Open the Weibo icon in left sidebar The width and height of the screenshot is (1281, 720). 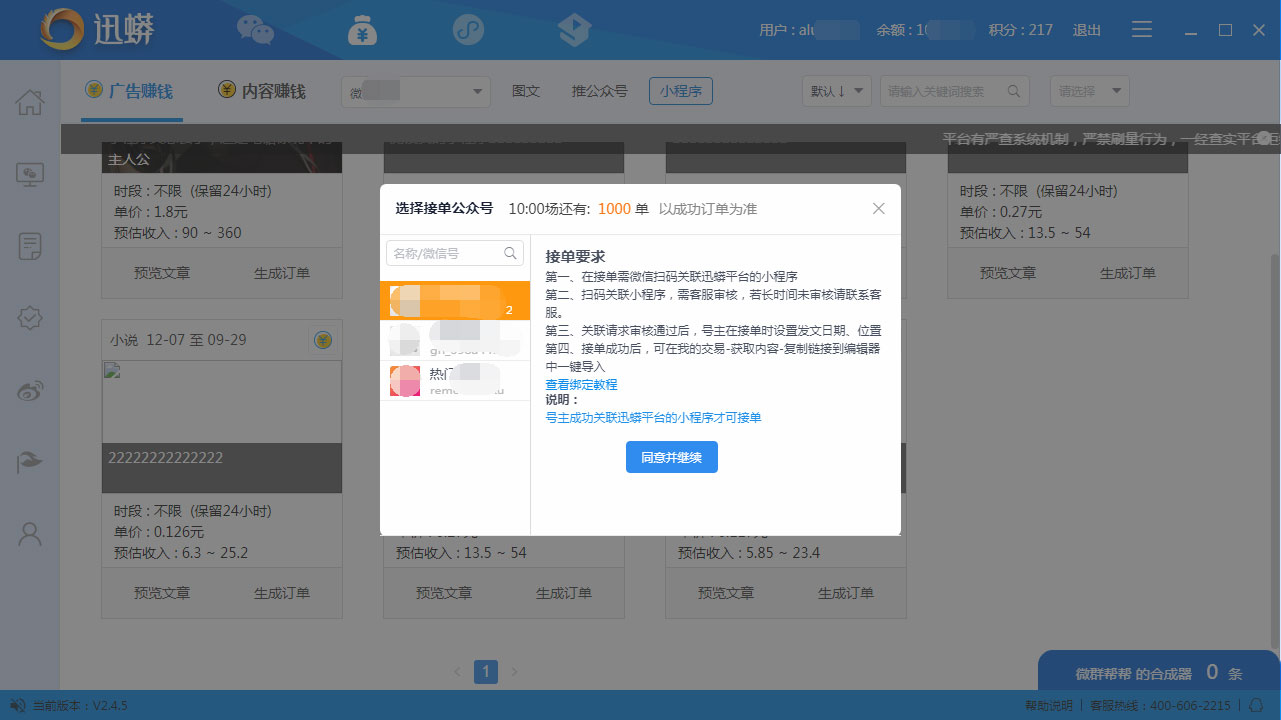[x=30, y=390]
